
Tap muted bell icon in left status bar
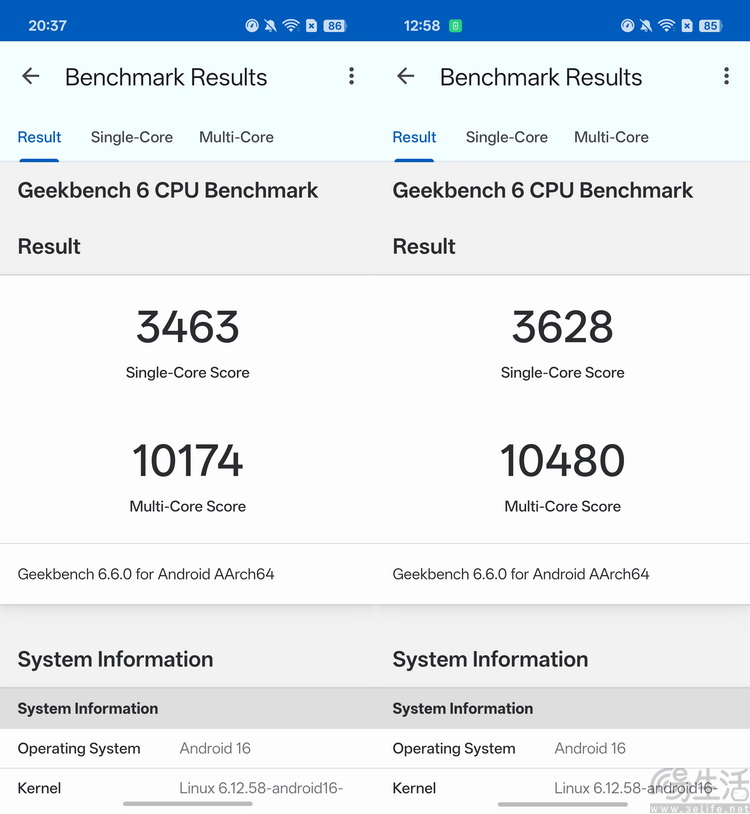[x=271, y=26]
